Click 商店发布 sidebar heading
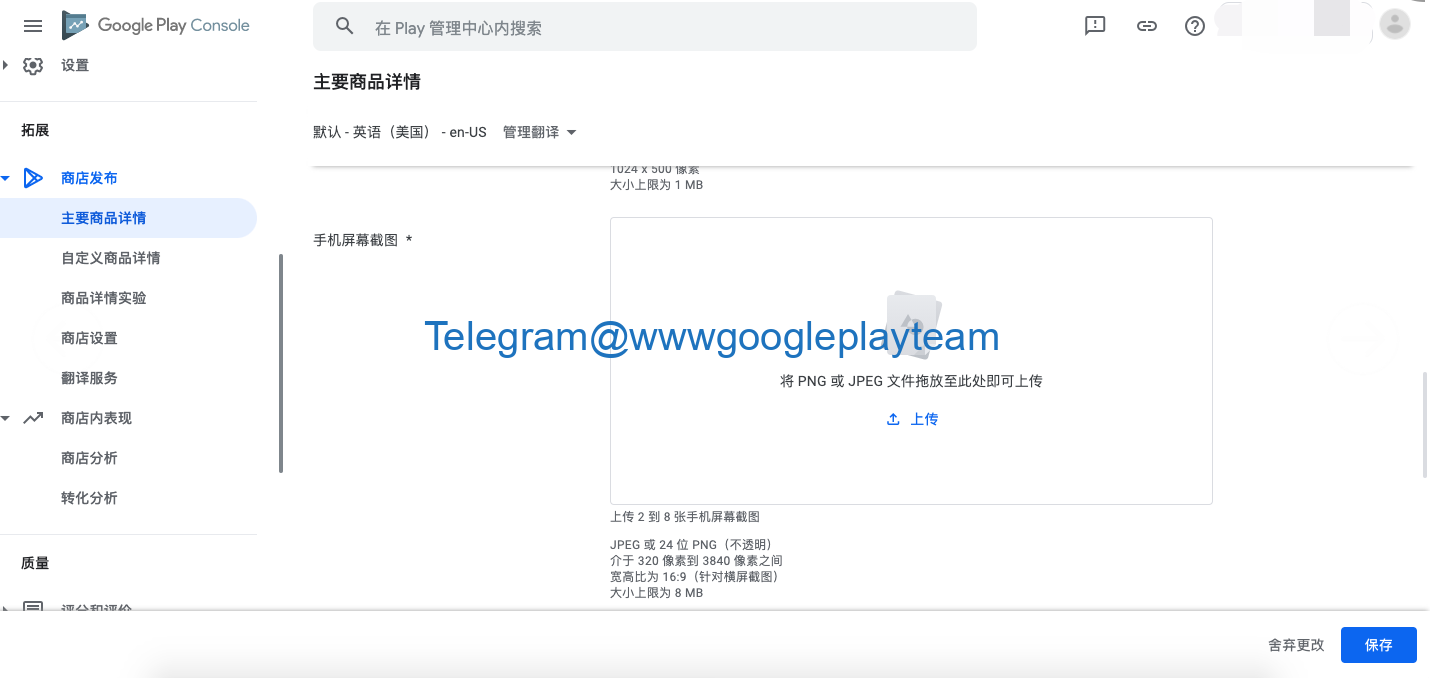This screenshot has height=678, width=1430. pyautogui.click(x=89, y=178)
